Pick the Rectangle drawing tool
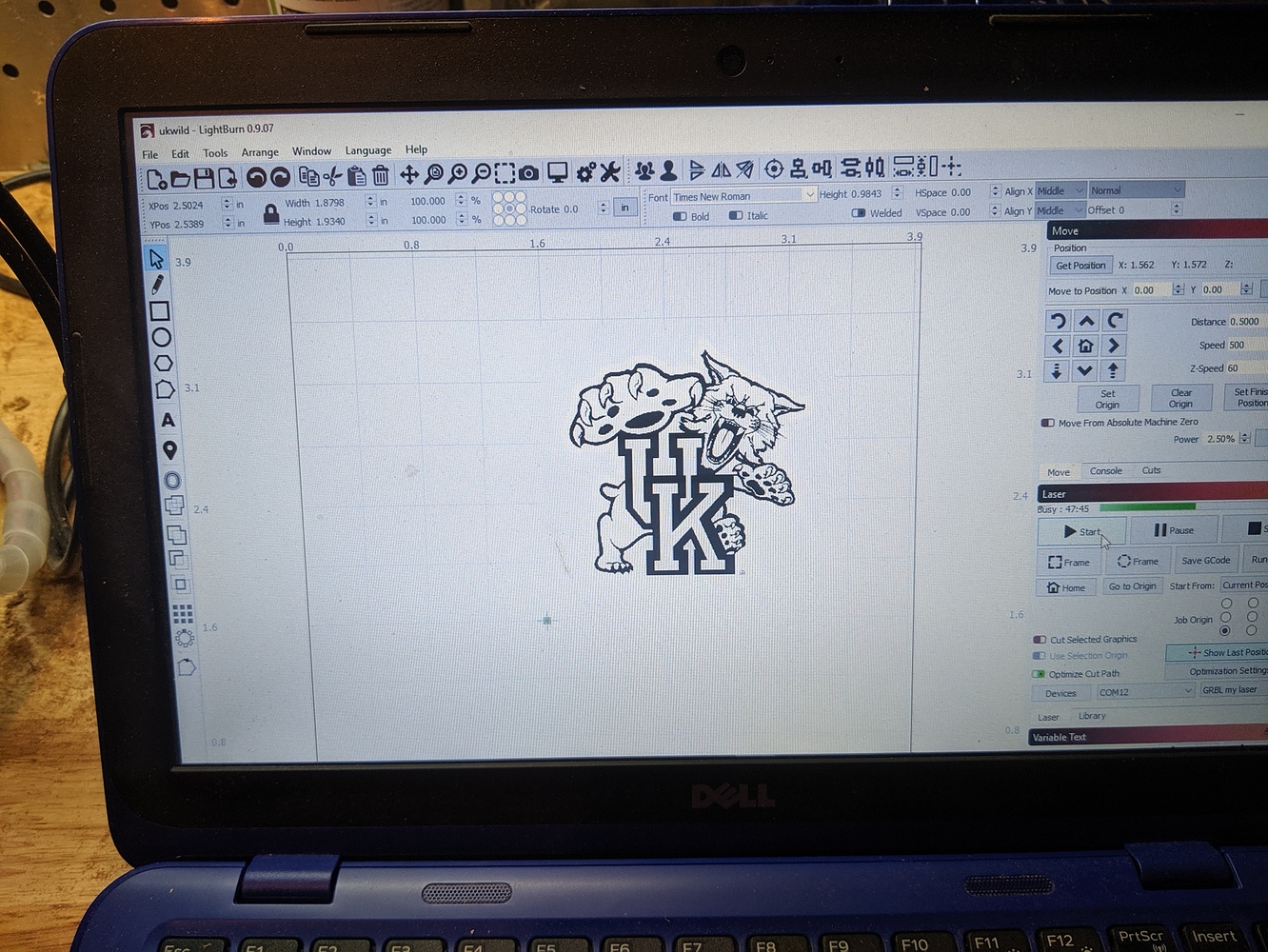The height and width of the screenshot is (952, 1268). click(x=159, y=311)
